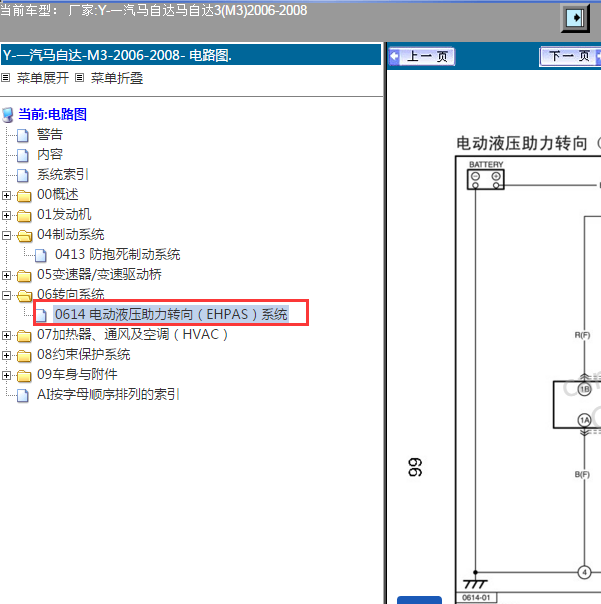601x604 pixels.
Task: Click the document icon beside 警告
Action: tap(23, 135)
